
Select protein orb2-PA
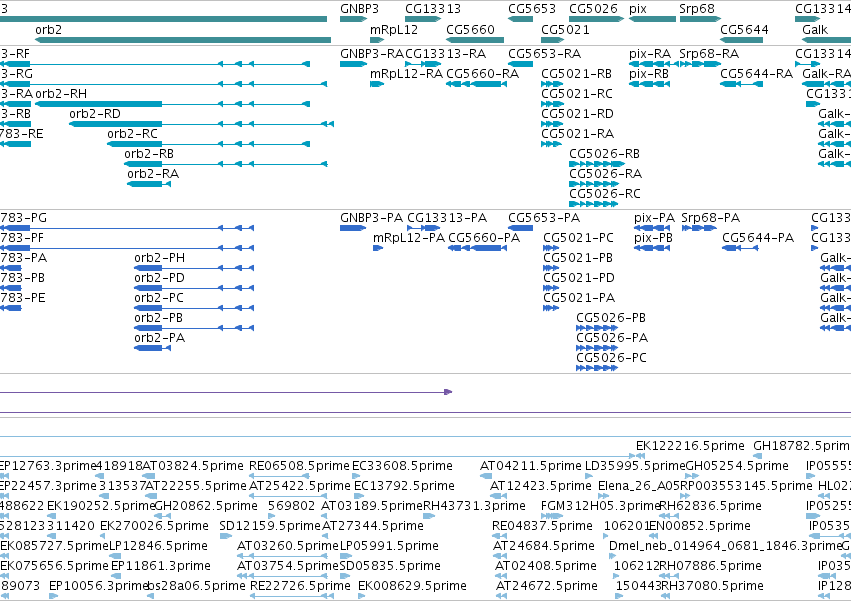(160, 338)
